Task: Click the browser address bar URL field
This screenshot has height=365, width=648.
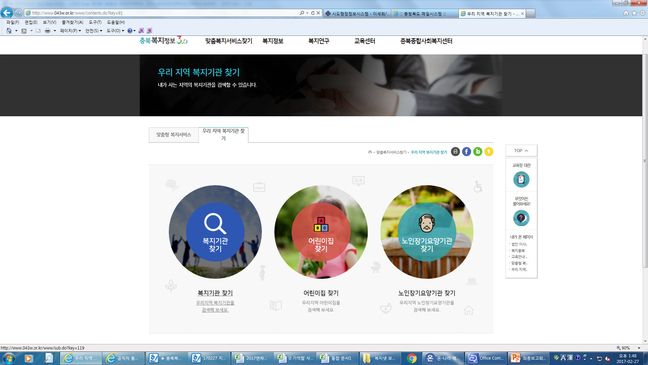Action: [161, 13]
